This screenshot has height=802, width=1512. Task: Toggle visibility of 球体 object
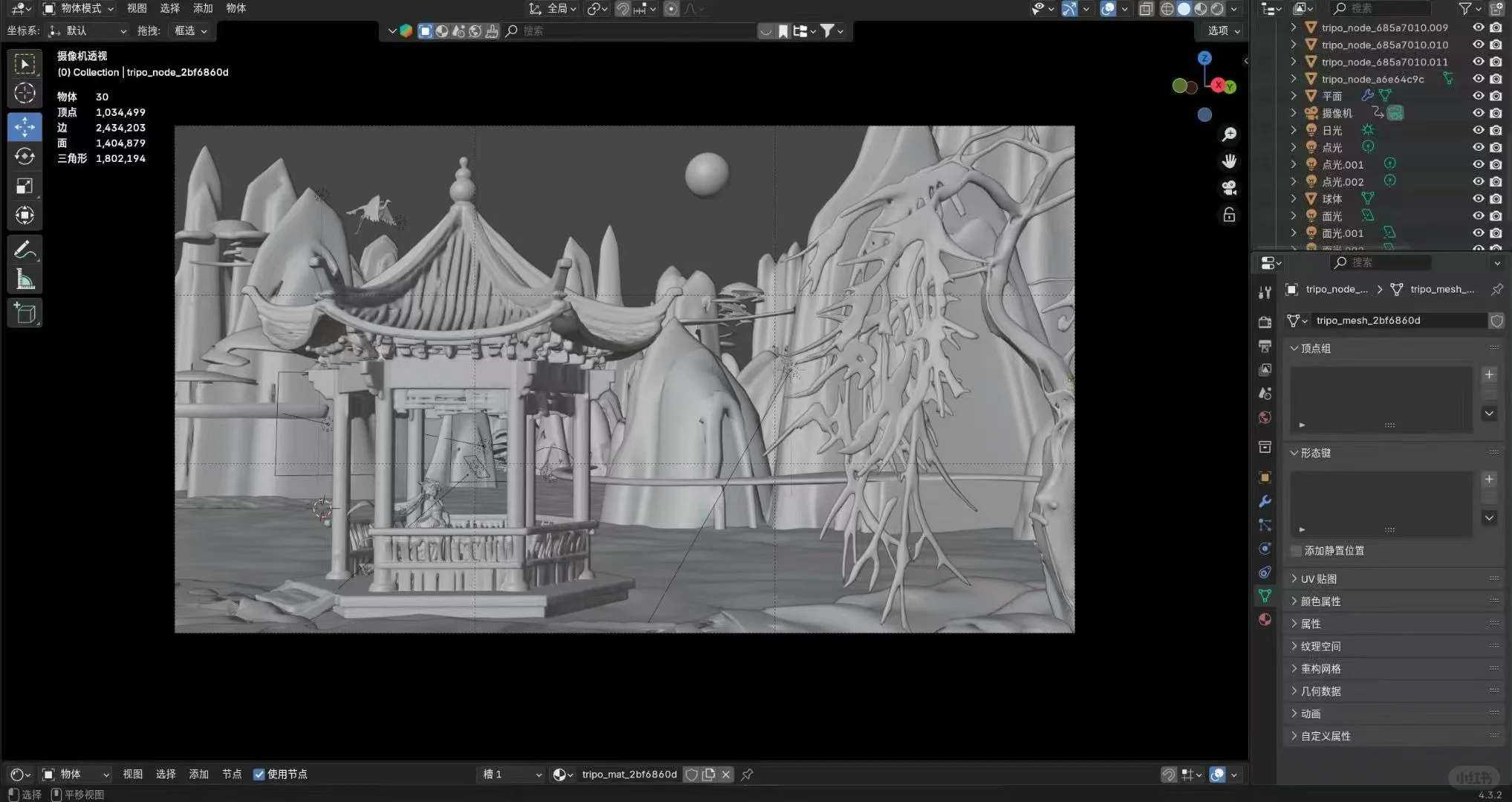point(1478,199)
